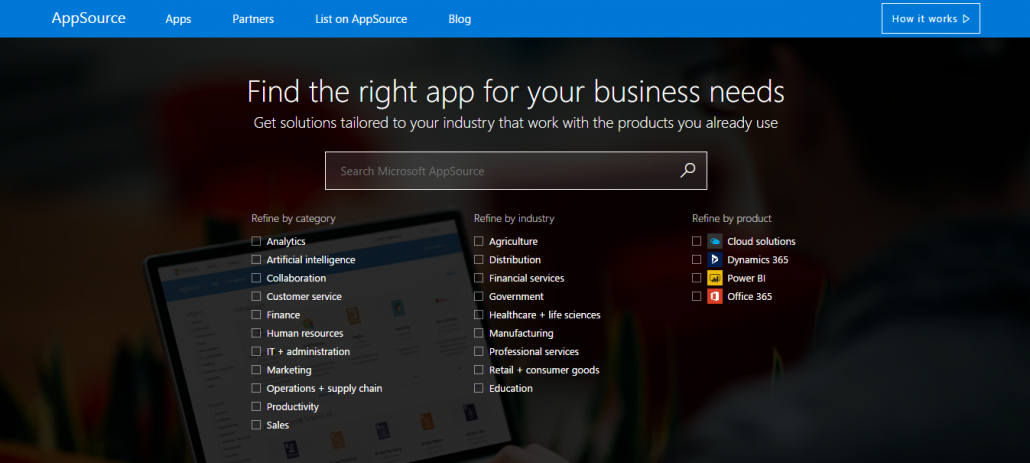This screenshot has height=463, width=1030.
Task: Enable the Power BI product checkbox
Action: click(x=696, y=278)
